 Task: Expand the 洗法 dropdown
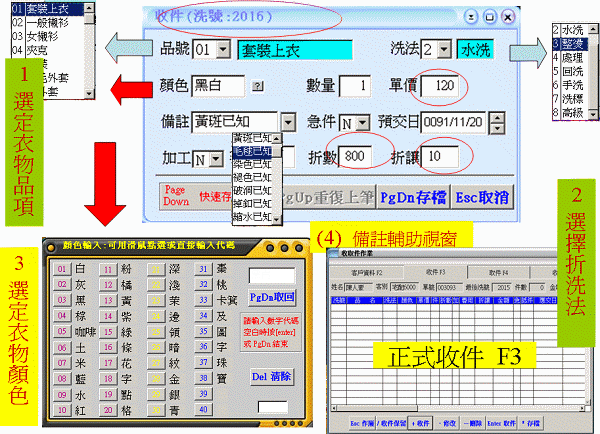[444, 48]
